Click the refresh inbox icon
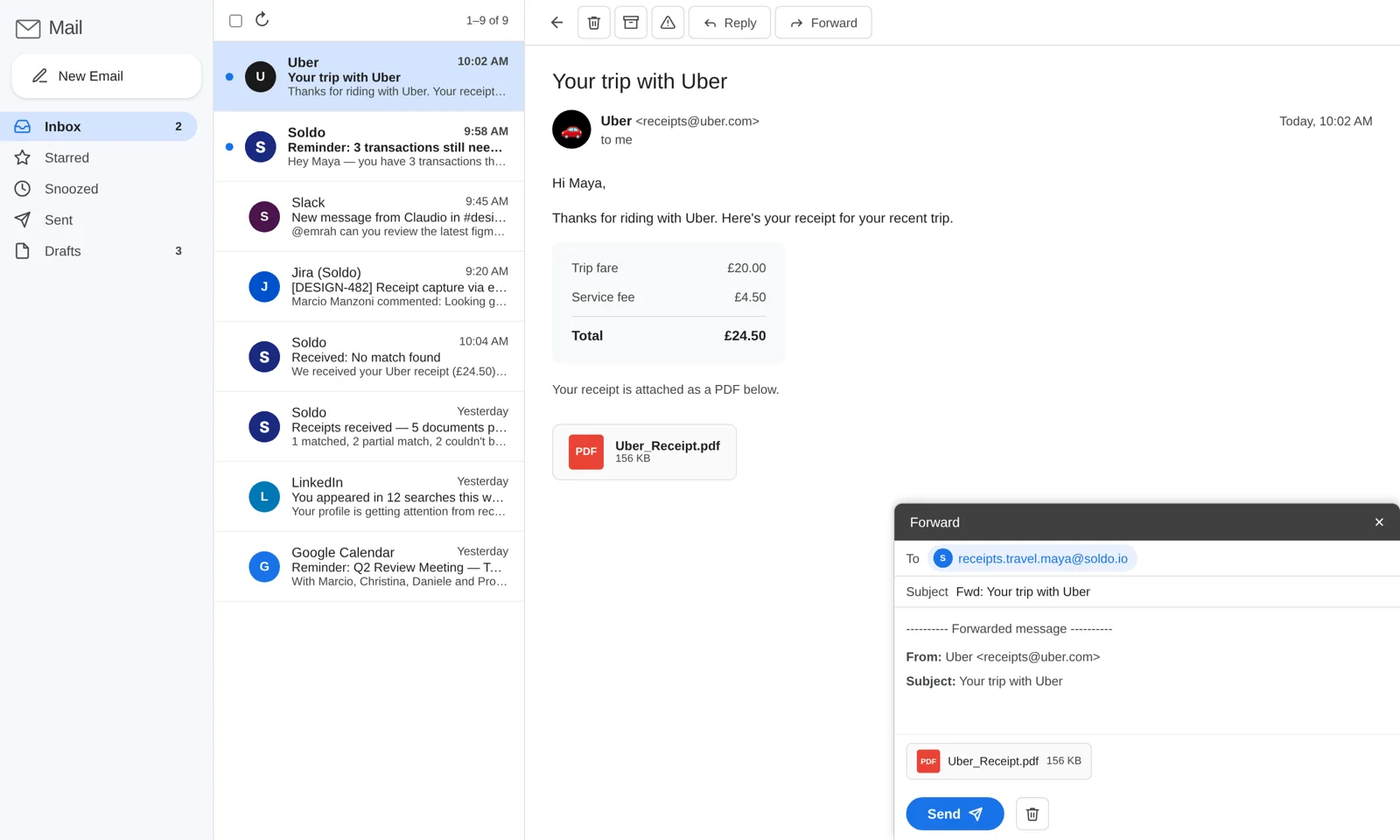 tap(262, 19)
